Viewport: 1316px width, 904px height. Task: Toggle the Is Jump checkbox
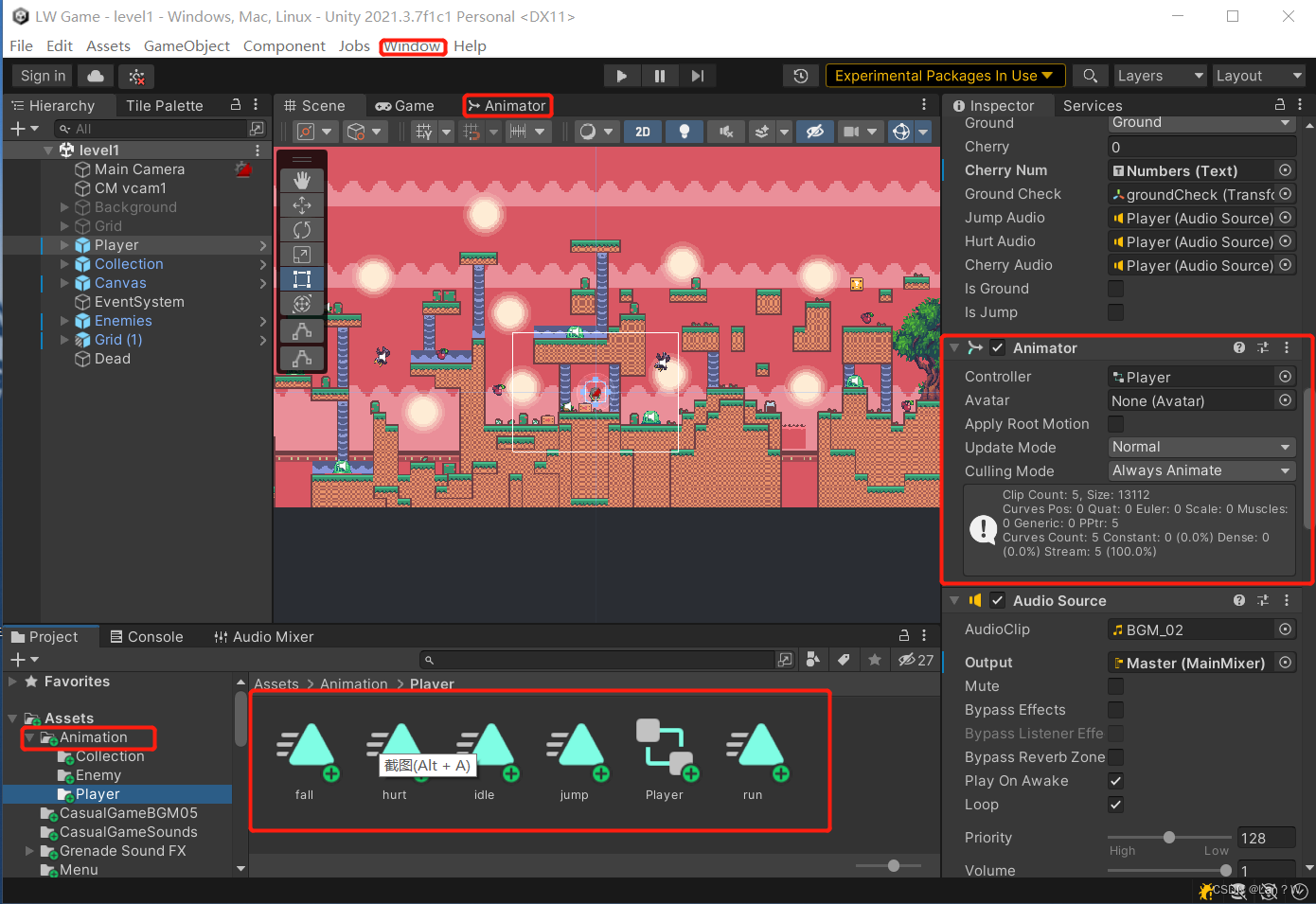click(1116, 312)
